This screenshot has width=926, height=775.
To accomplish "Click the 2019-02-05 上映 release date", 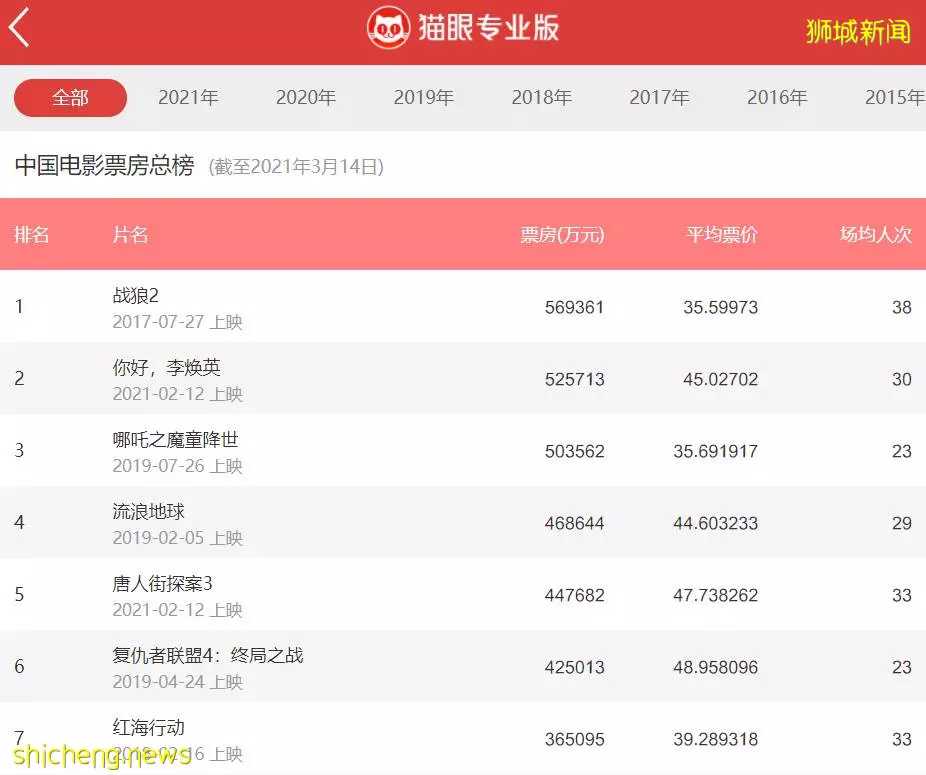I will point(178,538).
